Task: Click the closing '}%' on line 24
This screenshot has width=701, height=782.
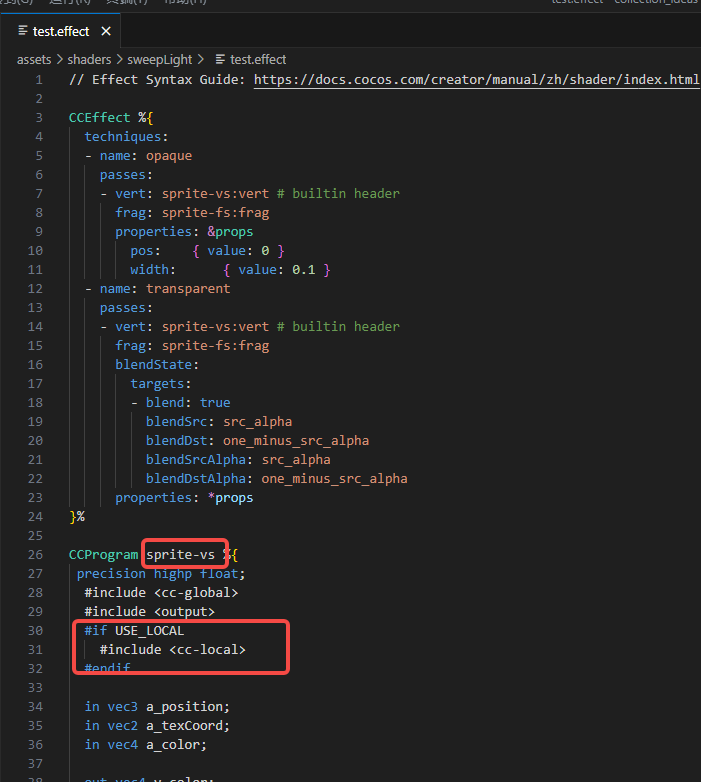Action: click(77, 517)
